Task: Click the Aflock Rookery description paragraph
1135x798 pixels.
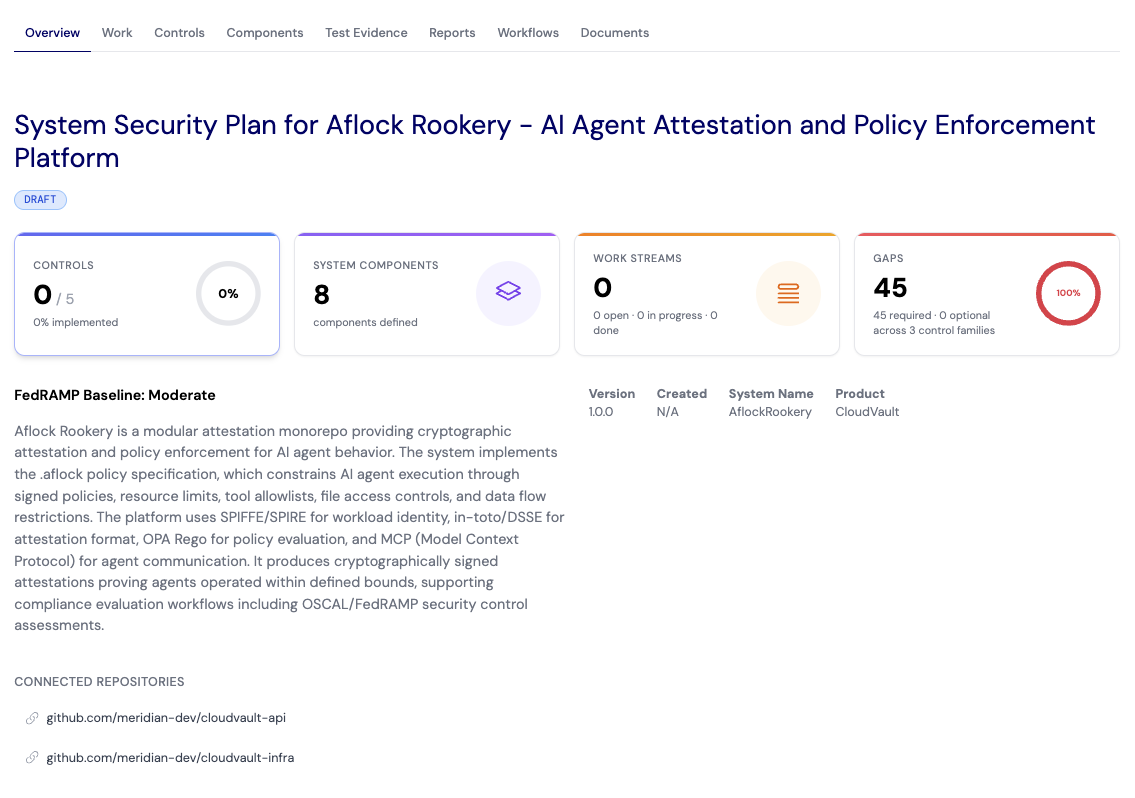Action: point(290,528)
